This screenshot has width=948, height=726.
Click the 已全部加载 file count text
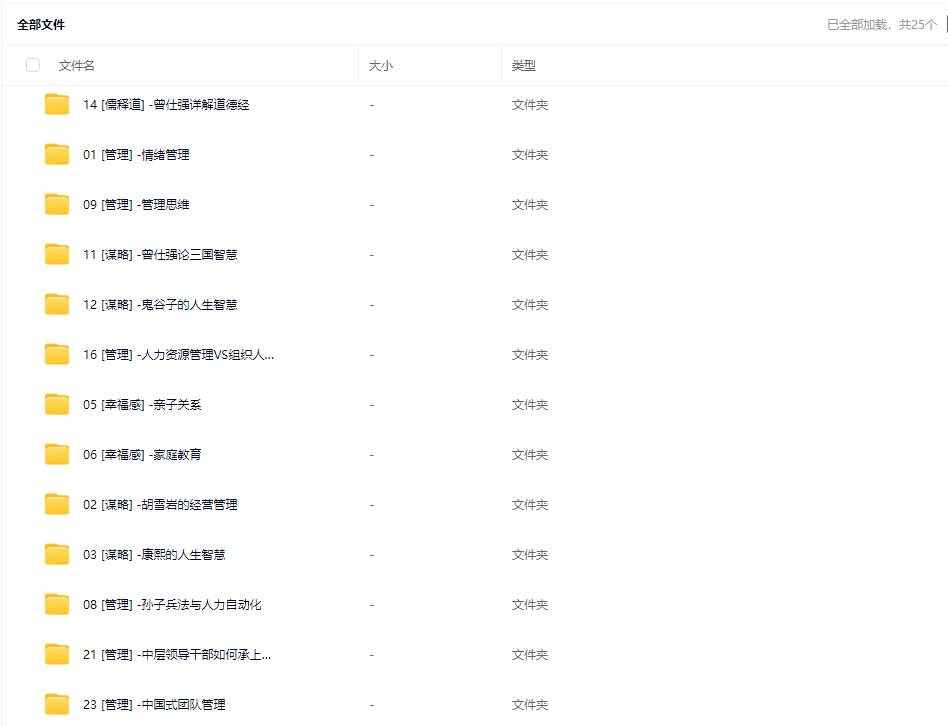(x=881, y=24)
